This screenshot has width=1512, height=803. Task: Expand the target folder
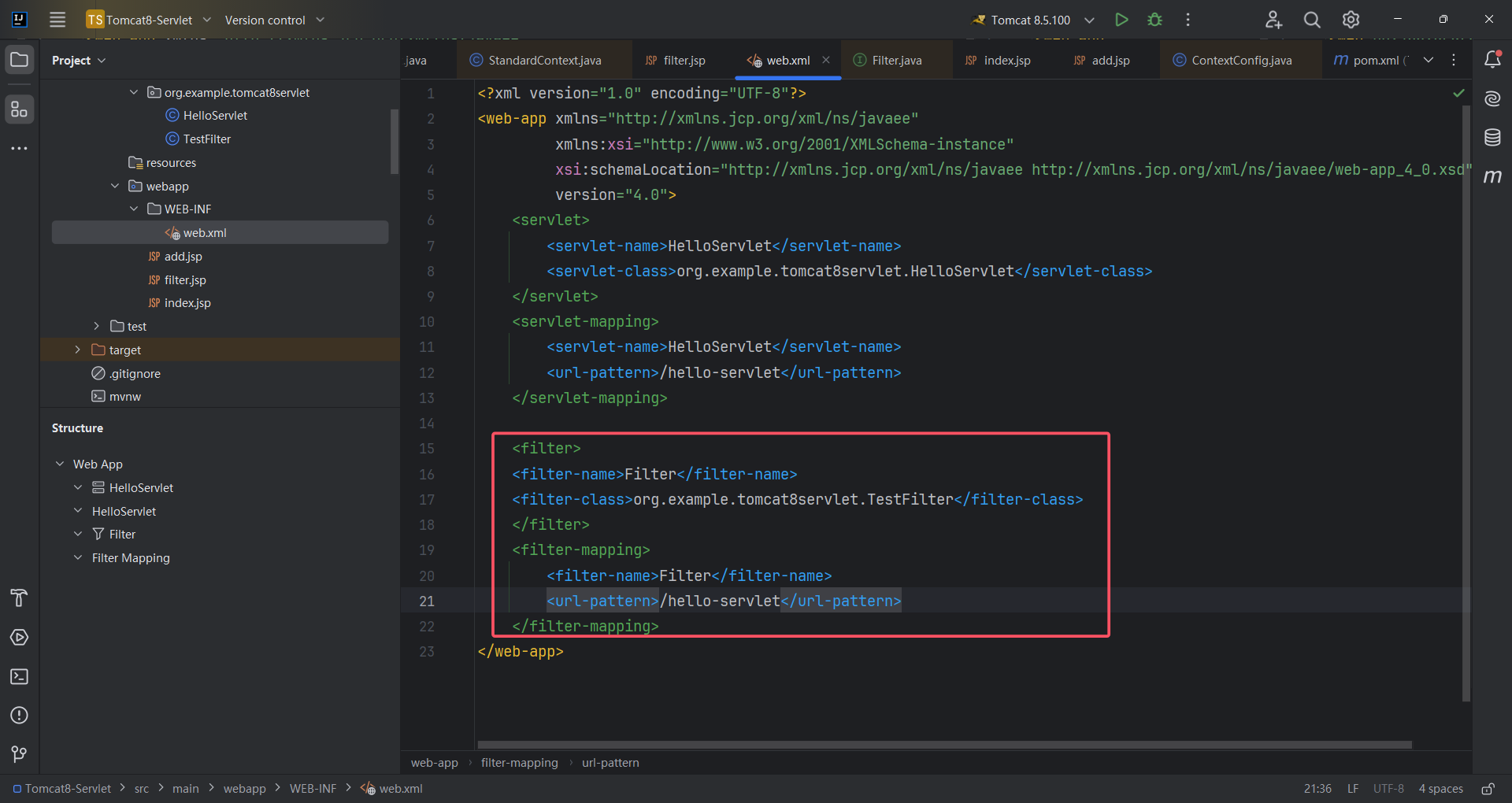tap(77, 350)
